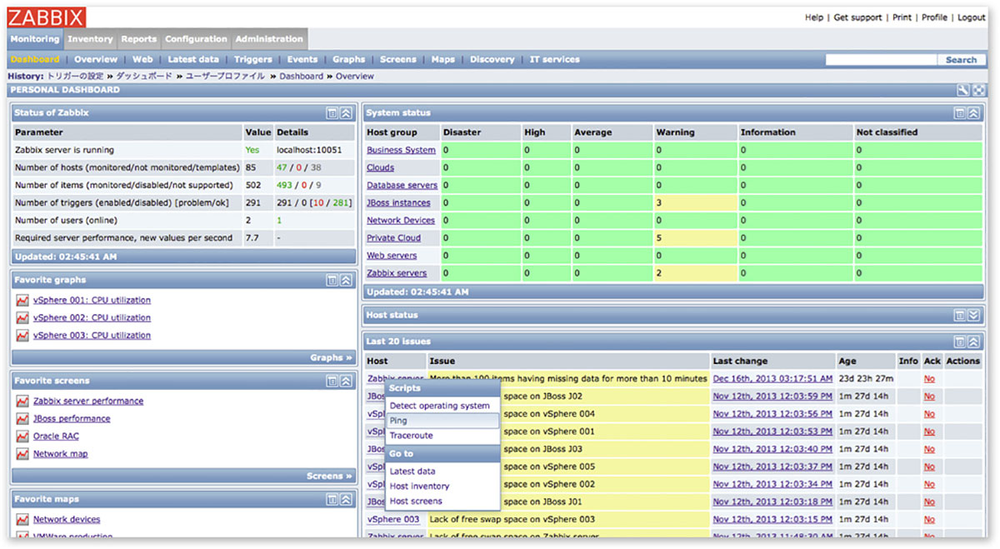Open vSphere 002: CPU utilization graph link

(x=92, y=318)
